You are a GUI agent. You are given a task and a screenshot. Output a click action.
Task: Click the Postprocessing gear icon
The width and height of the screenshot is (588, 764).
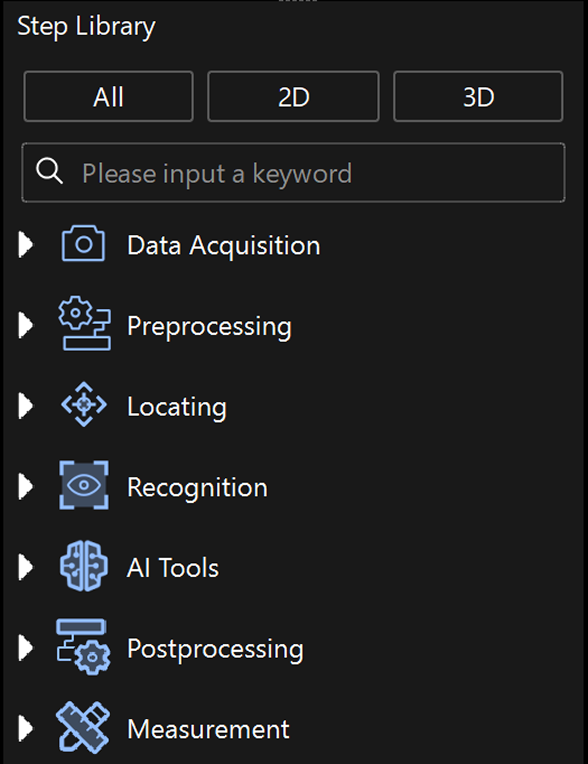click(84, 647)
